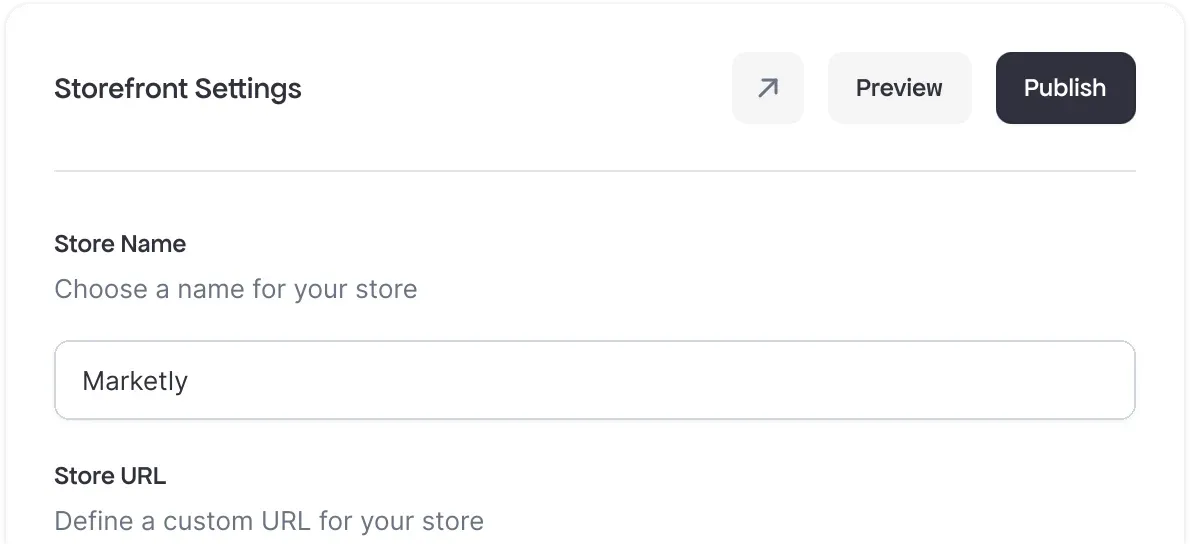Image resolution: width=1190 pixels, height=544 pixels.
Task: Click the Store URL label
Action: (x=110, y=476)
